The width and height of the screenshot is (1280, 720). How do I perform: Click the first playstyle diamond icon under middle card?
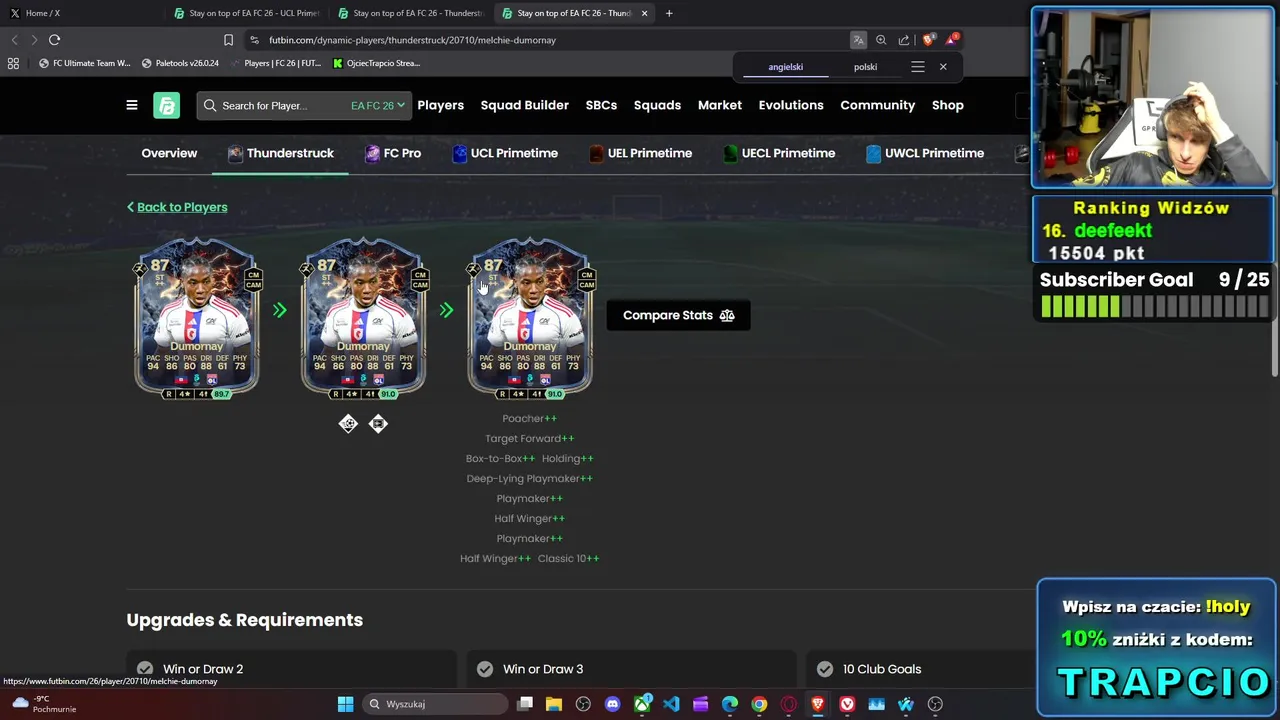pyautogui.click(x=348, y=424)
